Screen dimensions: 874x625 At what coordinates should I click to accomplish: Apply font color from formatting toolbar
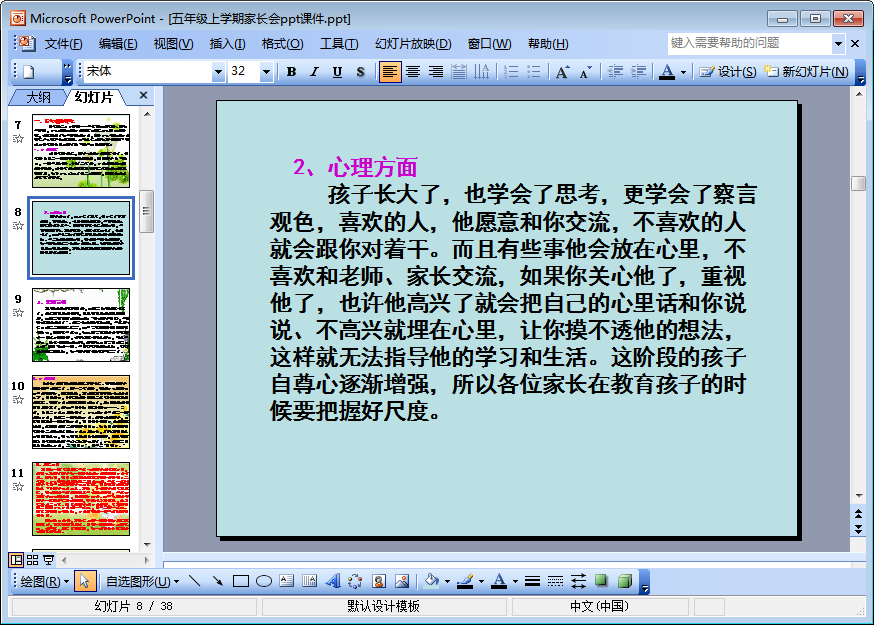click(667, 71)
